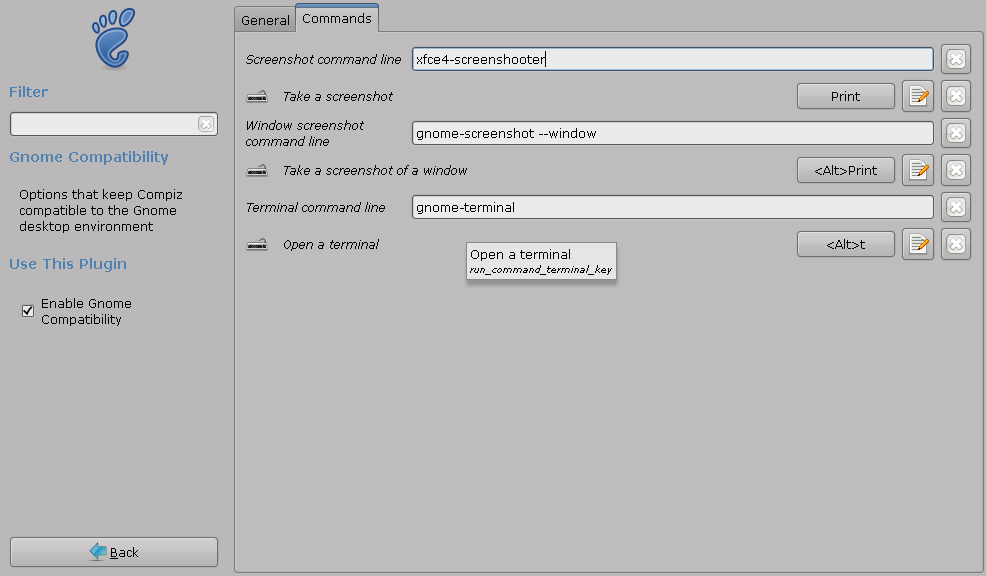Click the Gnome Compatibility heading
The height and width of the screenshot is (576, 986).
point(89,157)
